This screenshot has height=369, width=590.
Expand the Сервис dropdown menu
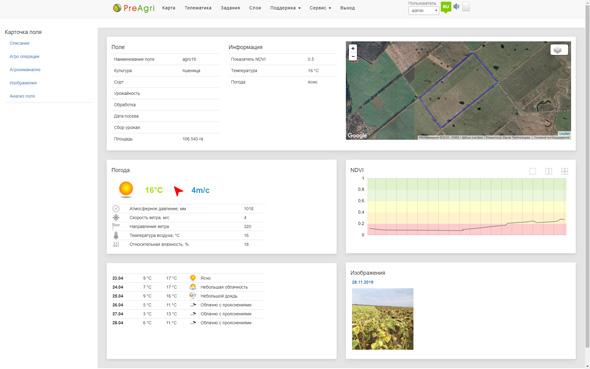[320, 8]
